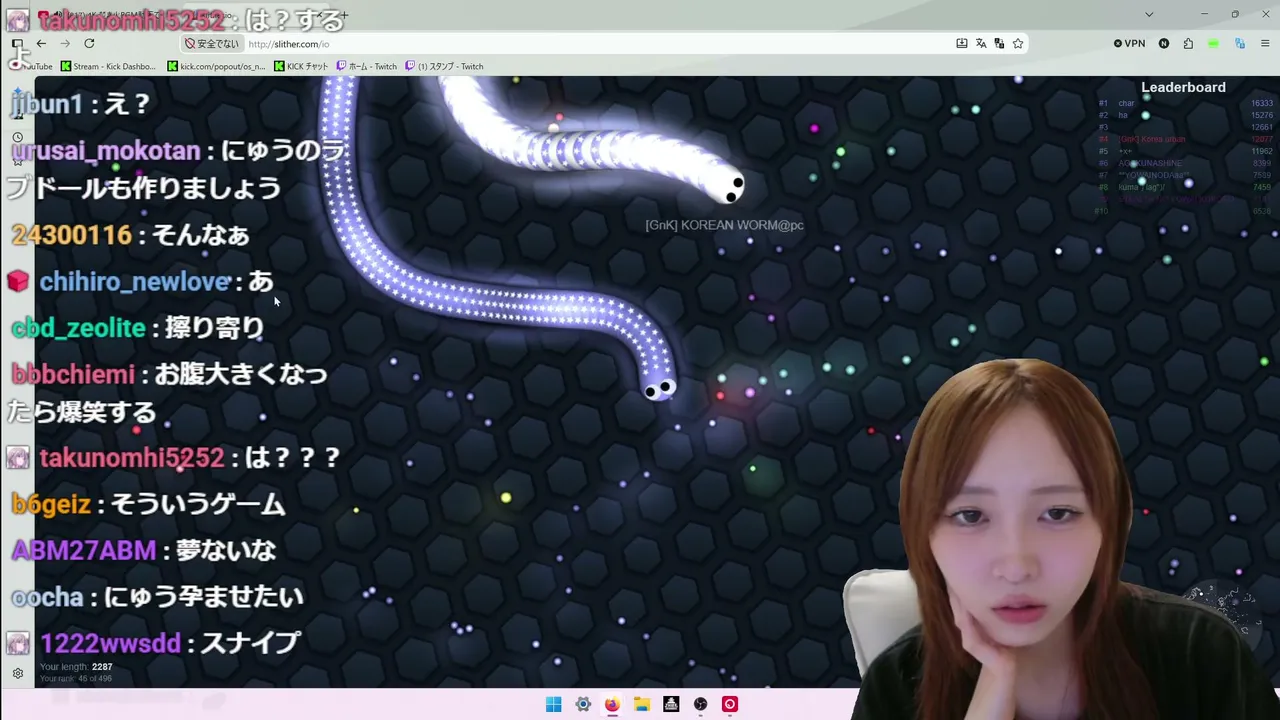
Task: Expand the list-all-tabs chevron
Action: click(1149, 14)
